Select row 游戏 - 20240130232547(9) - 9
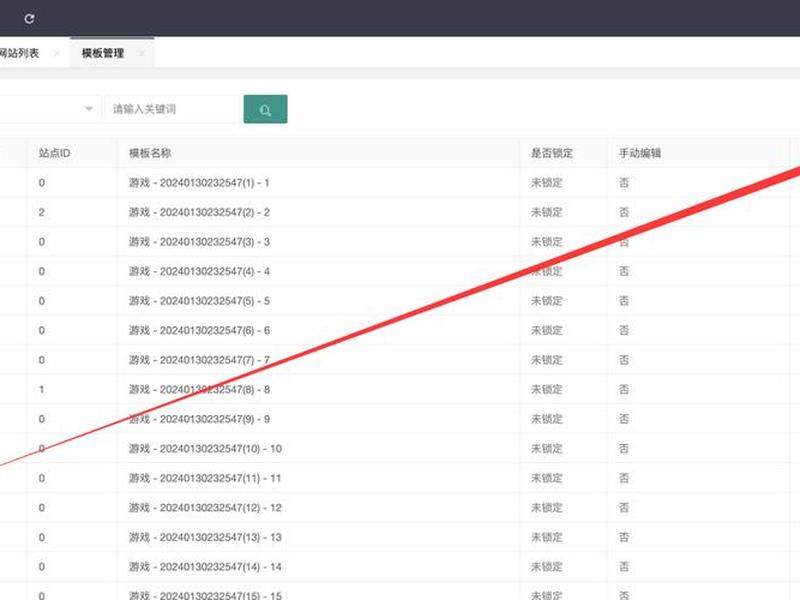This screenshot has height=600, width=800. click(x=400, y=419)
